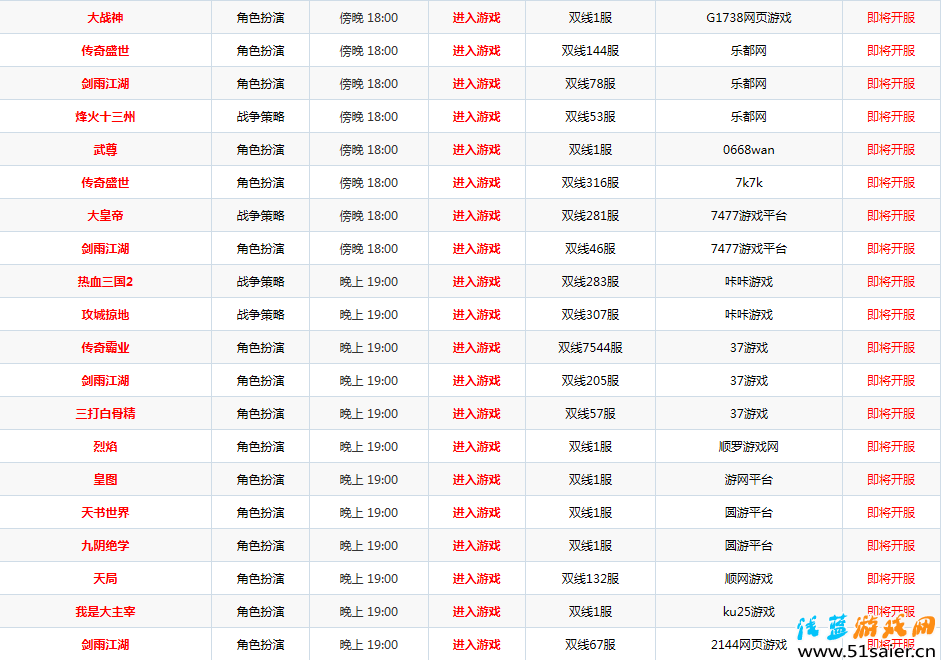Open 剑雨江湖 in the 双线205服 row
The width and height of the screenshot is (941, 660).
pyautogui.click(x=105, y=381)
